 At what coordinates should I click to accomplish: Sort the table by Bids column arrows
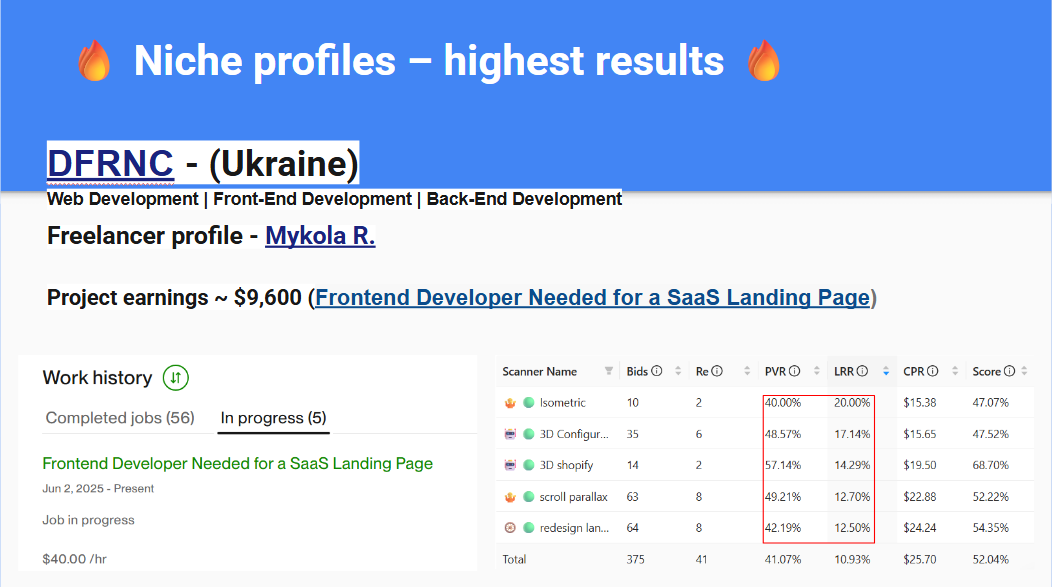point(678,371)
